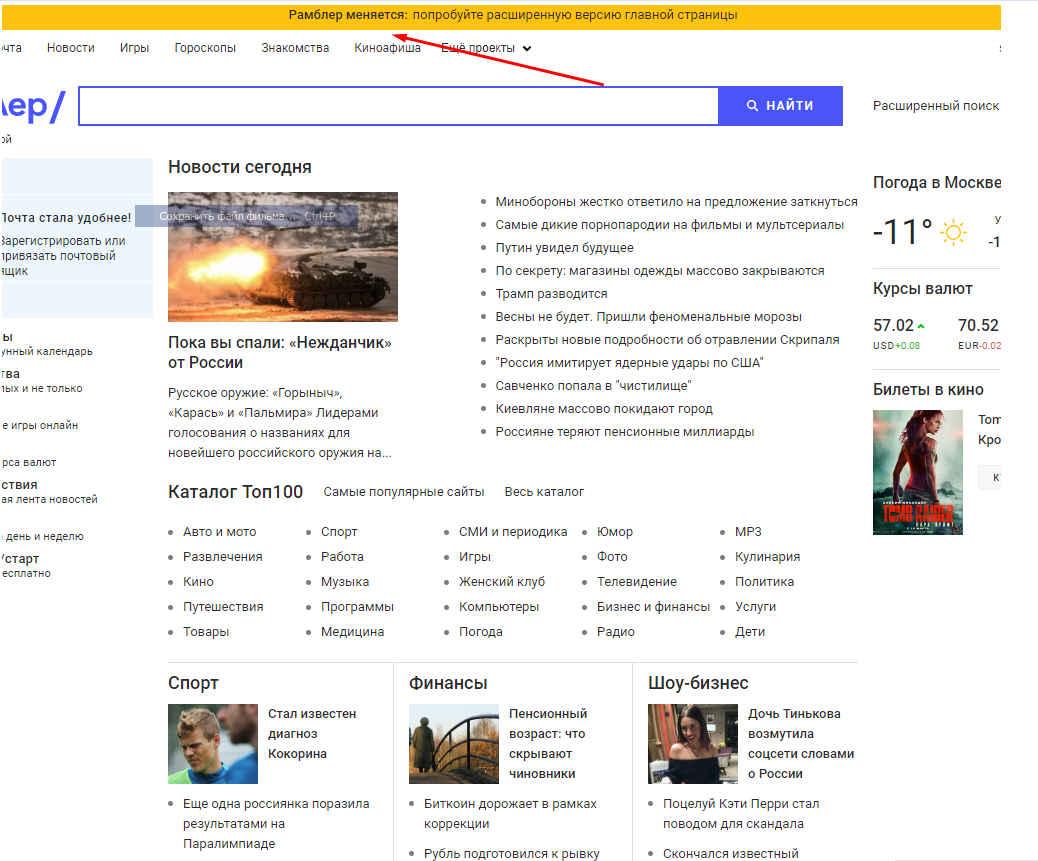Viewport: 1038px width, 861px height.
Task: Open Дочь Тинькова photo thumbnail
Action: pos(692,744)
